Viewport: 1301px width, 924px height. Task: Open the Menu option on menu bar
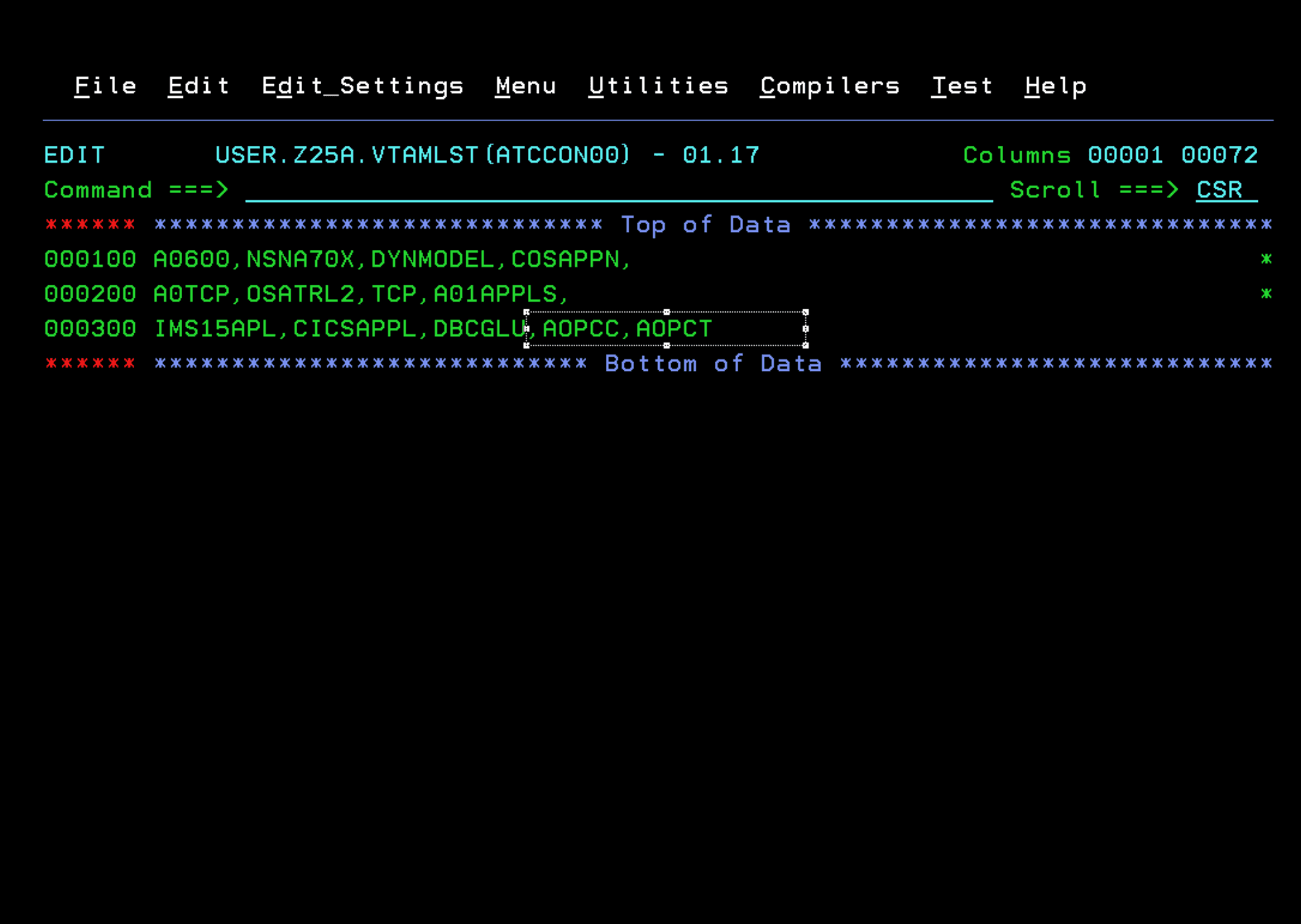coord(525,85)
